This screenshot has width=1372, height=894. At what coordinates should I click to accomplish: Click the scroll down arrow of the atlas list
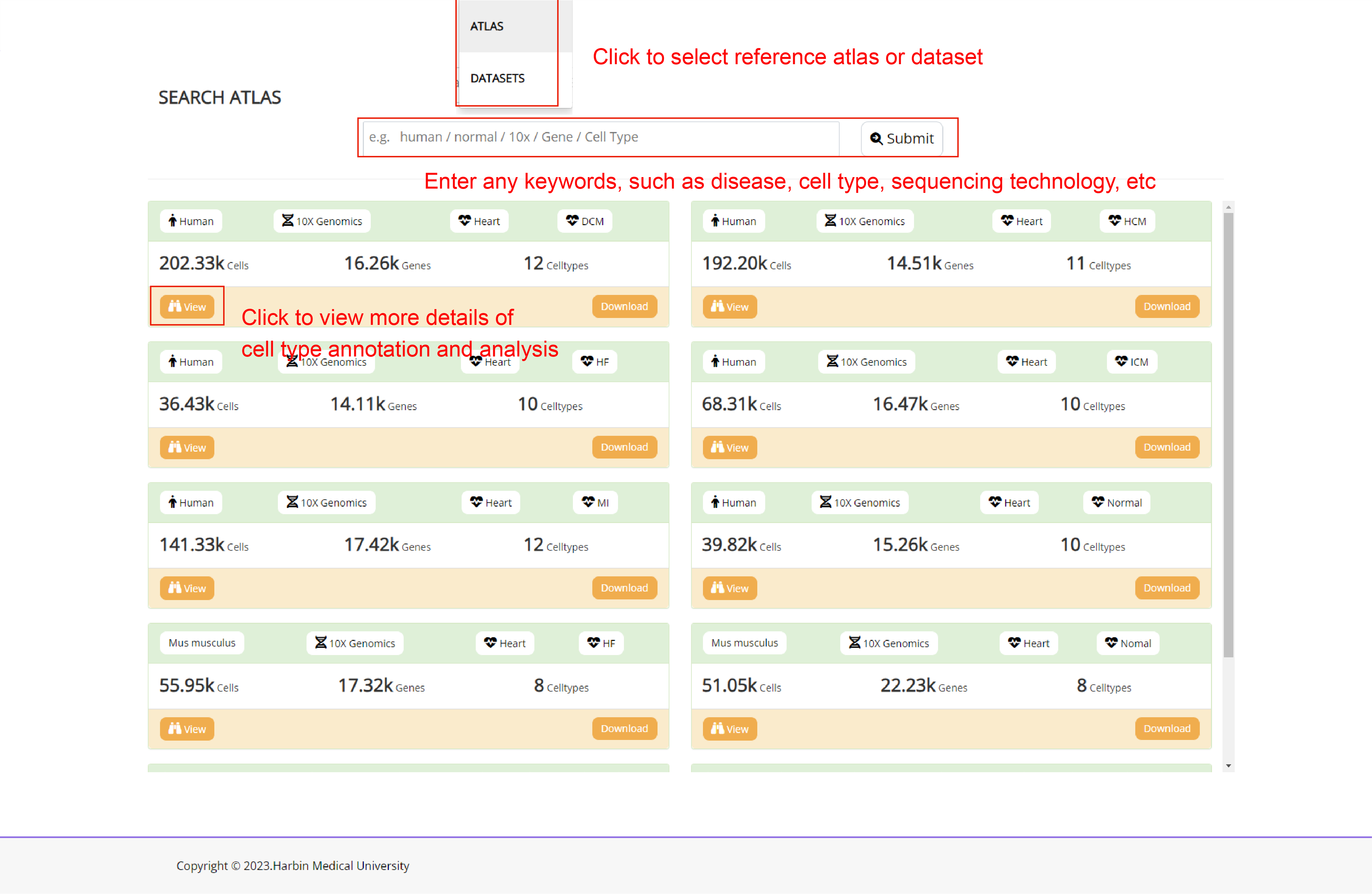tap(1228, 765)
